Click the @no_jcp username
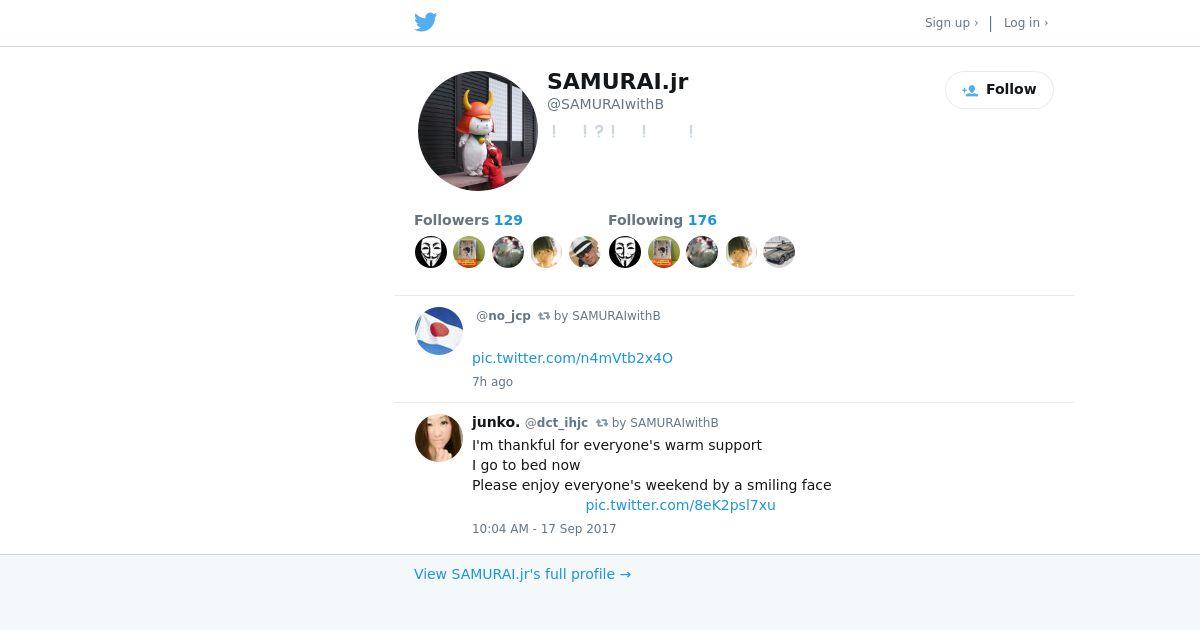This screenshot has width=1200, height=630. click(x=503, y=316)
